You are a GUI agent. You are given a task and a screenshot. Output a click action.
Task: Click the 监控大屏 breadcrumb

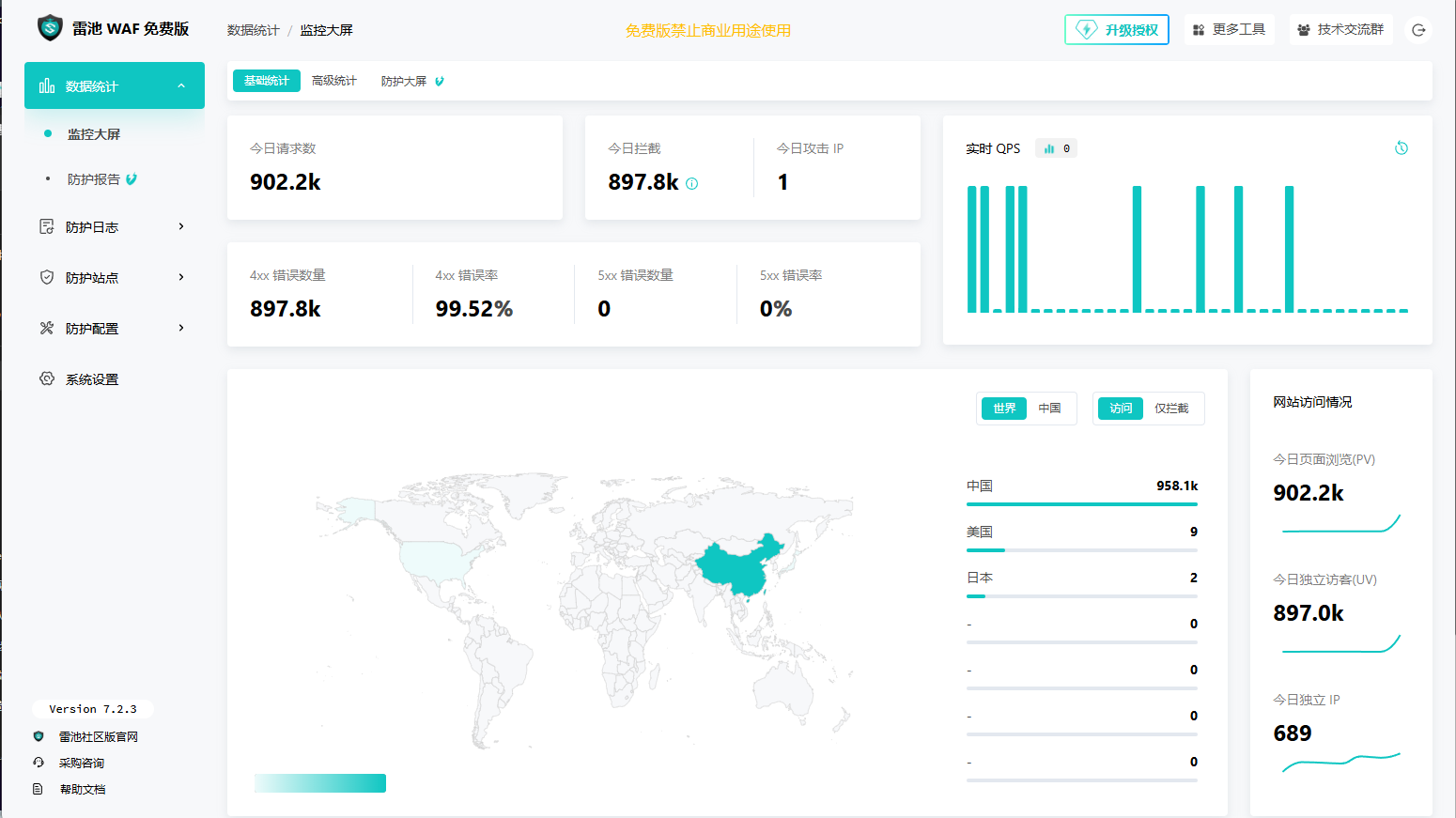coord(327,30)
